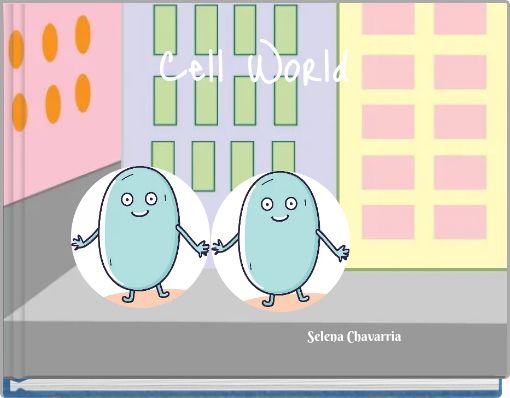Select the top-left pink window on yellow building
The width and height of the screenshot is (510, 398).
point(388,18)
